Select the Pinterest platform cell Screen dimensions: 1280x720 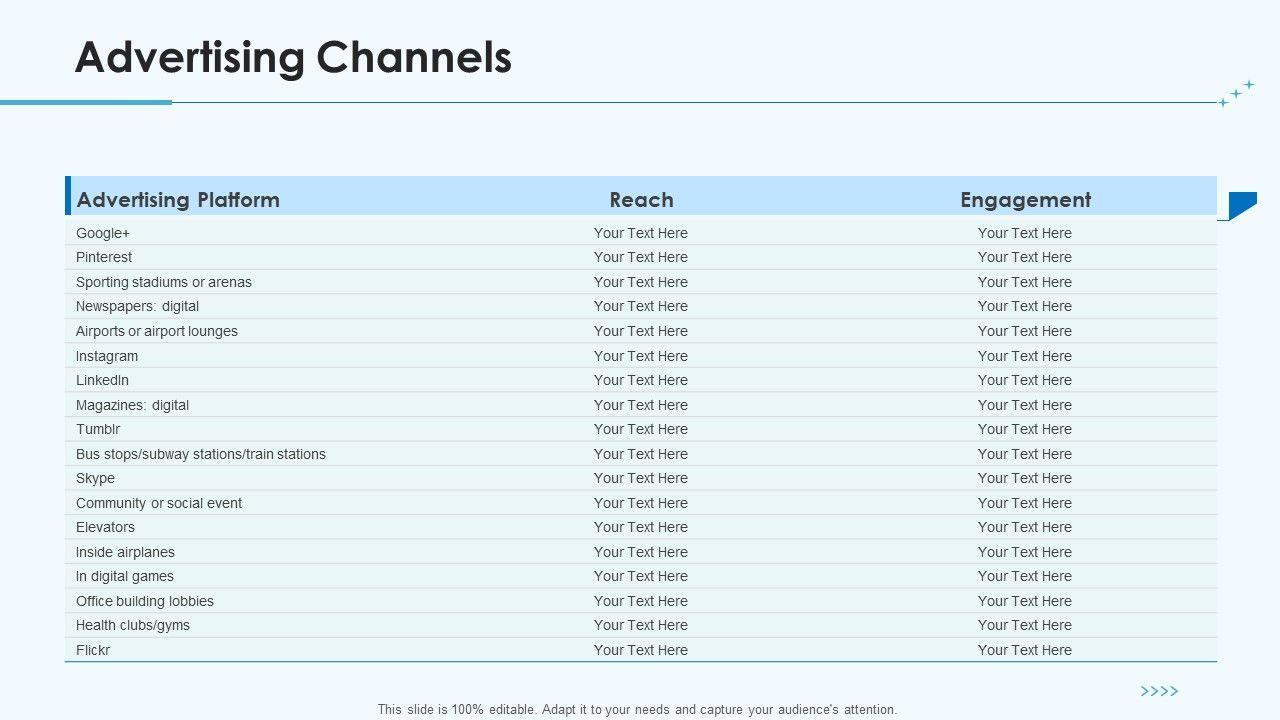104,257
